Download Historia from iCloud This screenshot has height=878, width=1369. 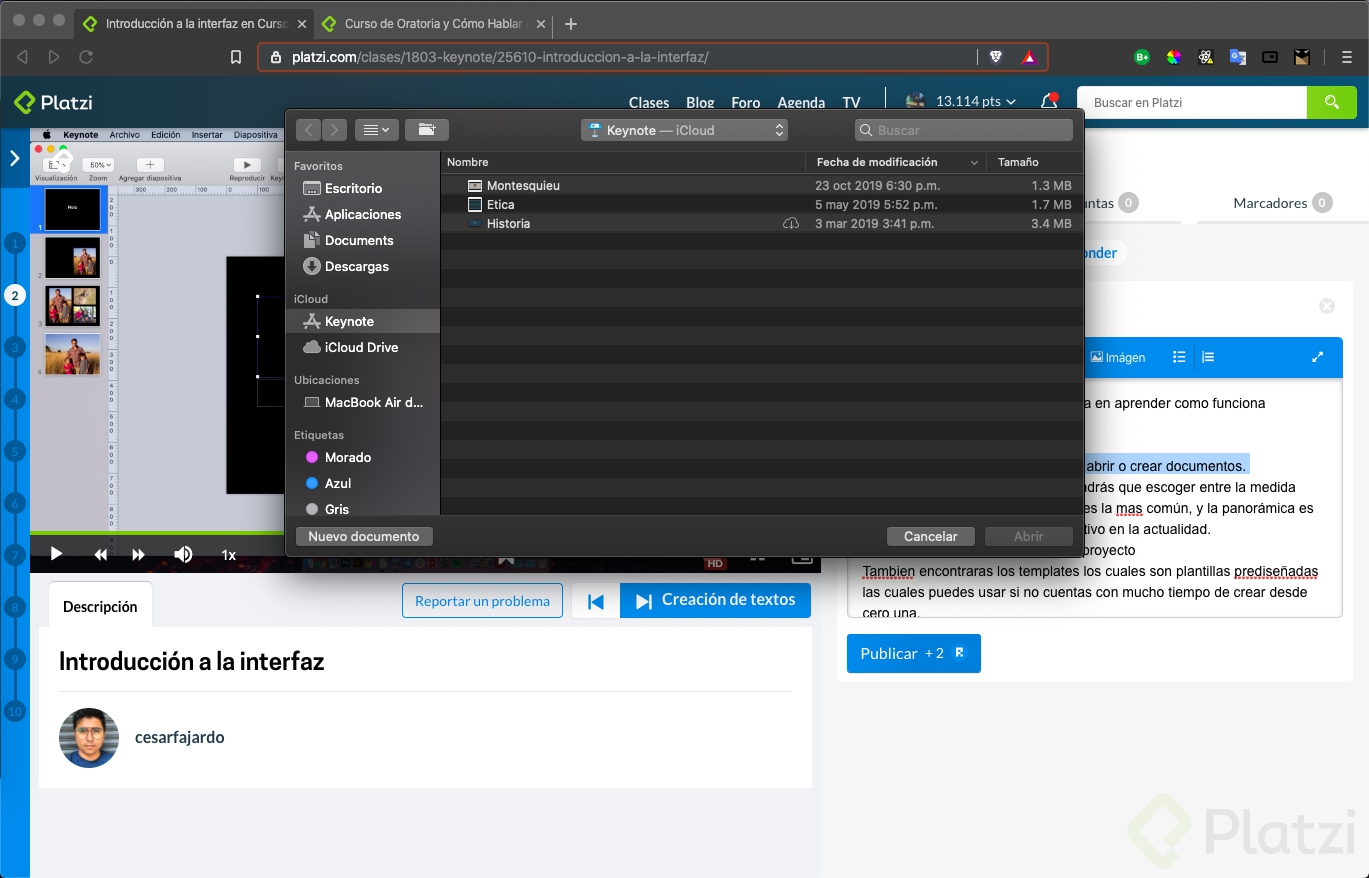[791, 223]
